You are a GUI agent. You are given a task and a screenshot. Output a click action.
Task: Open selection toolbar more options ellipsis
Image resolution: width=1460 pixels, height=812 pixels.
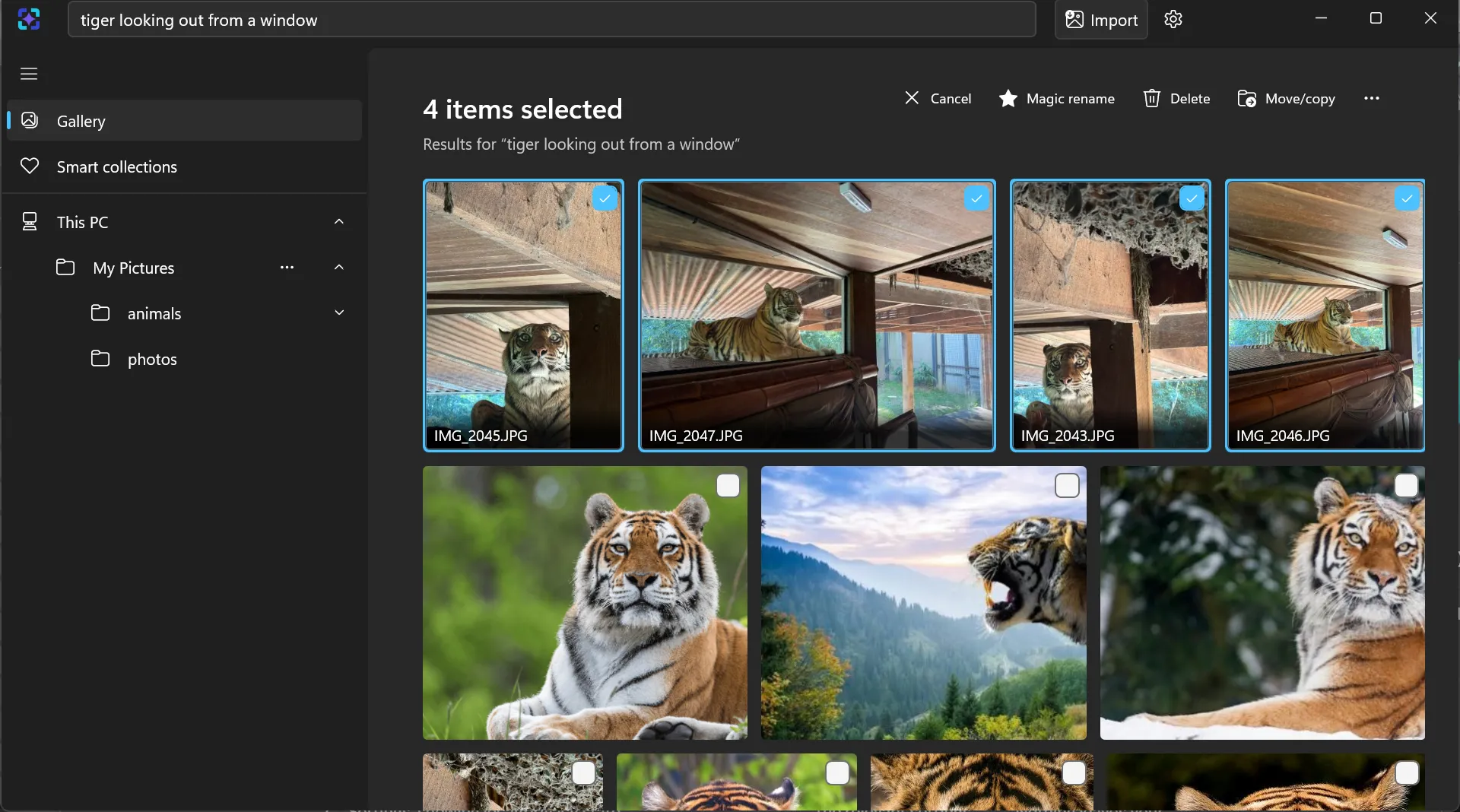(1371, 98)
